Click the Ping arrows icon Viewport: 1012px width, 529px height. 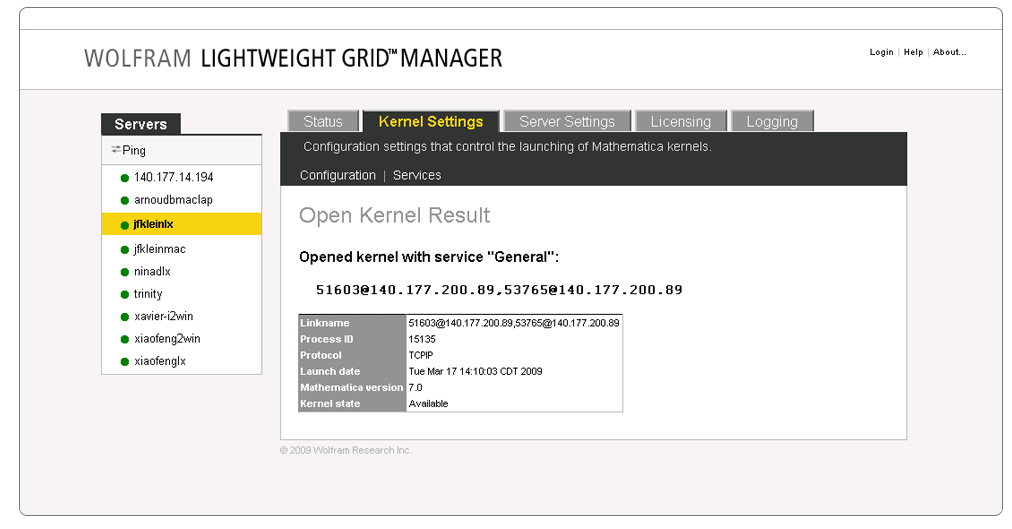coord(116,150)
